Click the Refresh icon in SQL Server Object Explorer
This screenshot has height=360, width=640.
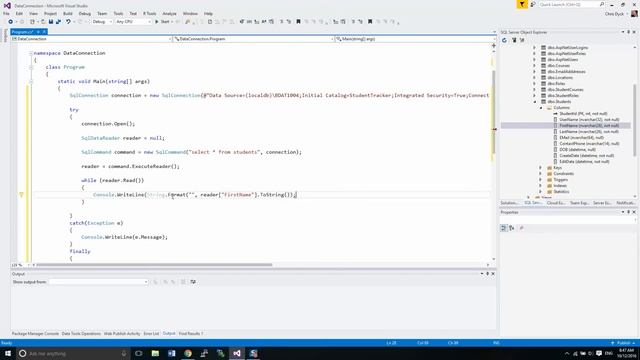coord(504,40)
